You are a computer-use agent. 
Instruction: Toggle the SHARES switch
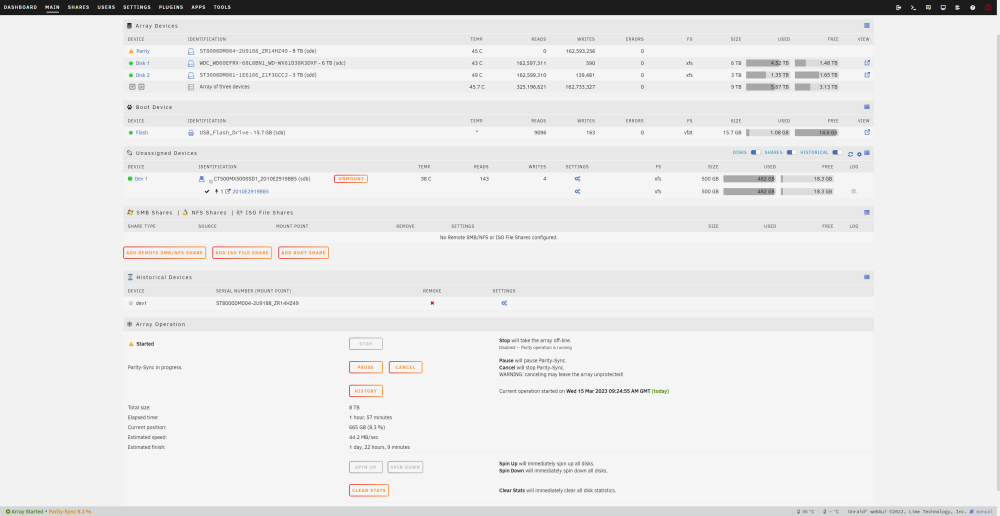coord(791,152)
